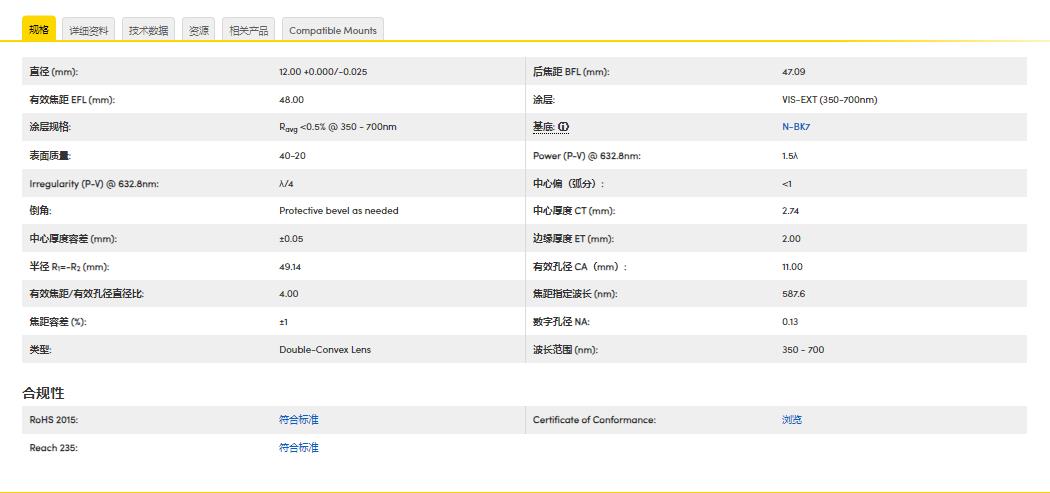The image size is (1050, 493).
Task: Open the 技术数据 tab
Action: point(149,29)
